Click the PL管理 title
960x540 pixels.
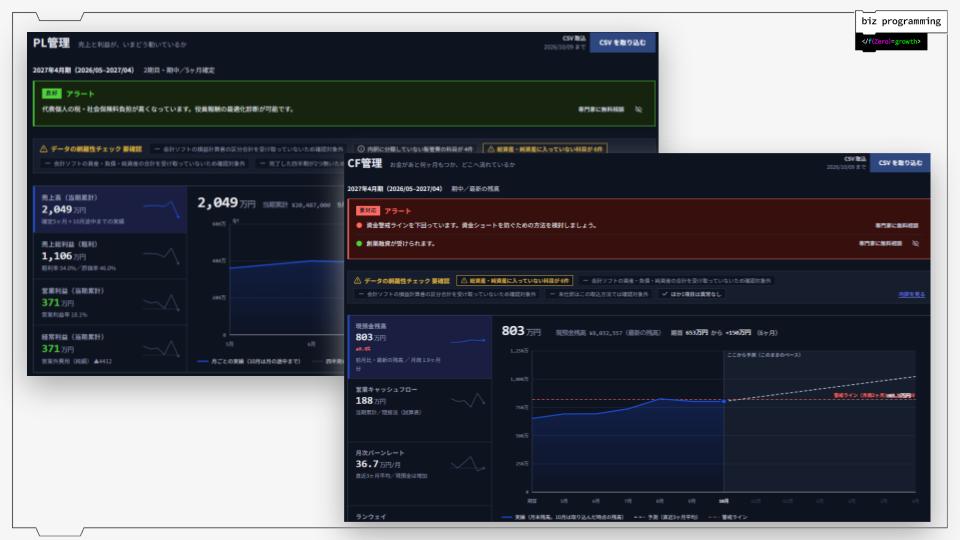click(51, 43)
